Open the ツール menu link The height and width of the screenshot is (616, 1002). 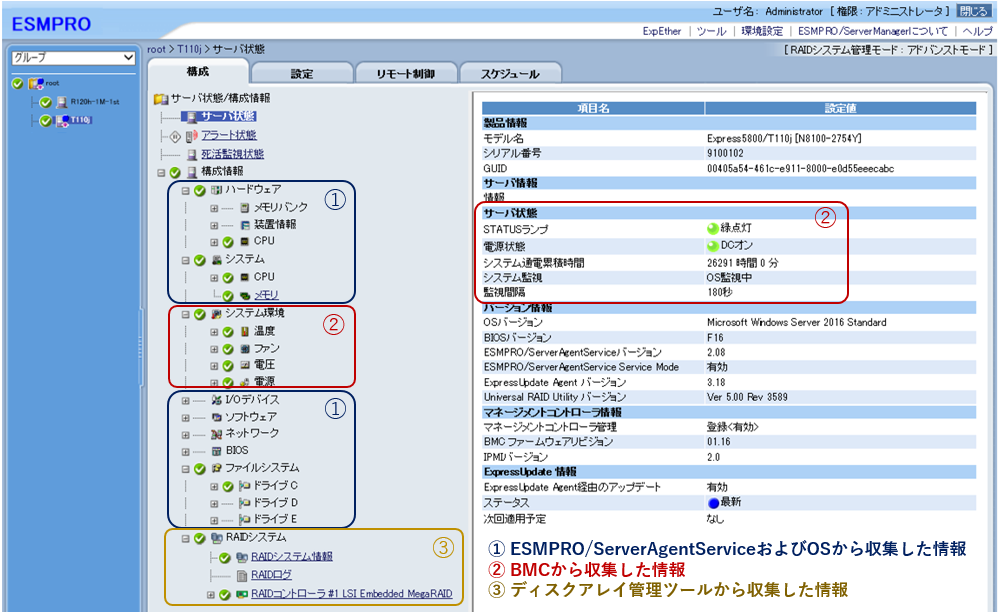[x=711, y=31]
